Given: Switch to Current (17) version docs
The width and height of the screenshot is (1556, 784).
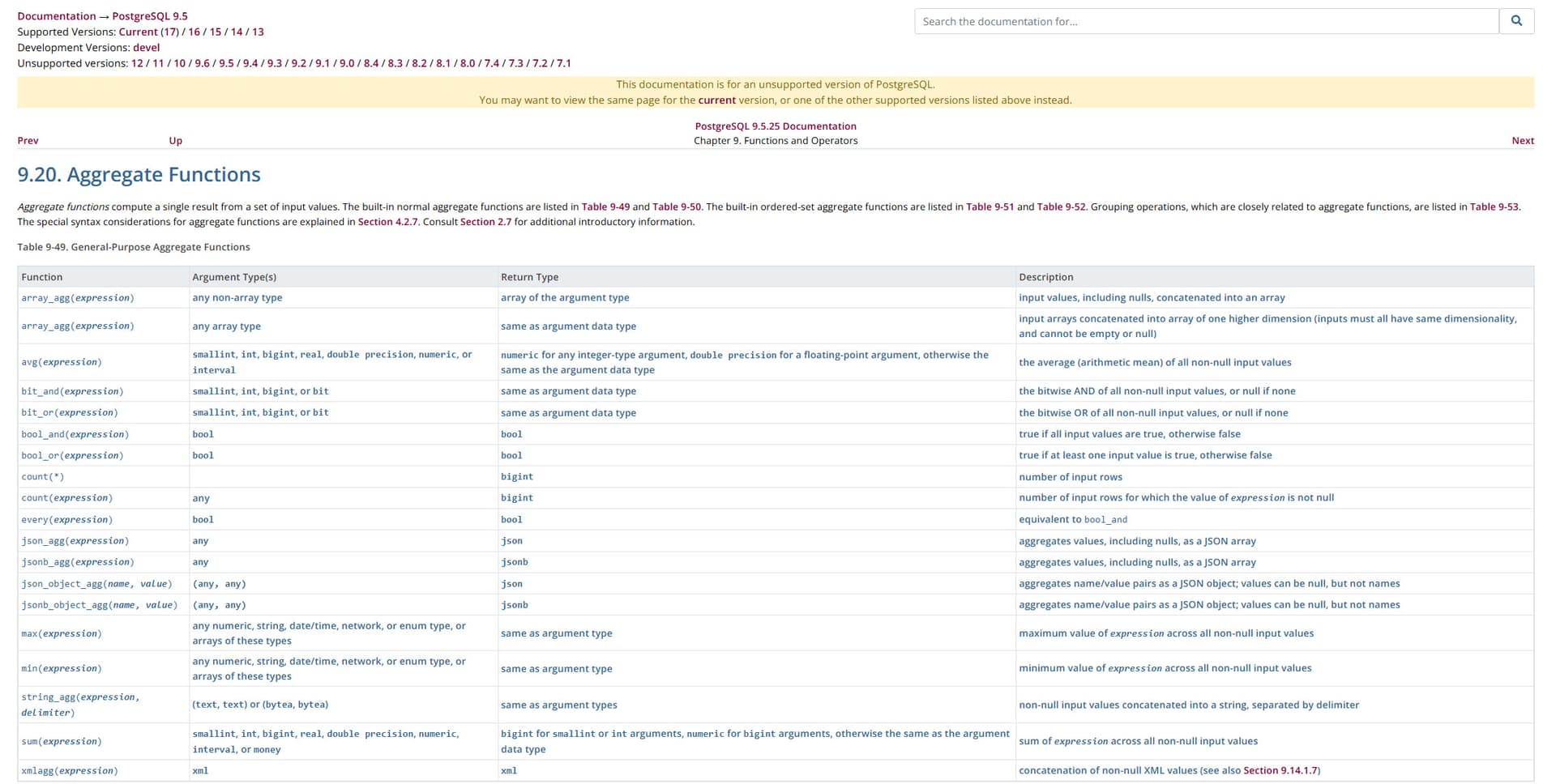Looking at the screenshot, I should [148, 32].
